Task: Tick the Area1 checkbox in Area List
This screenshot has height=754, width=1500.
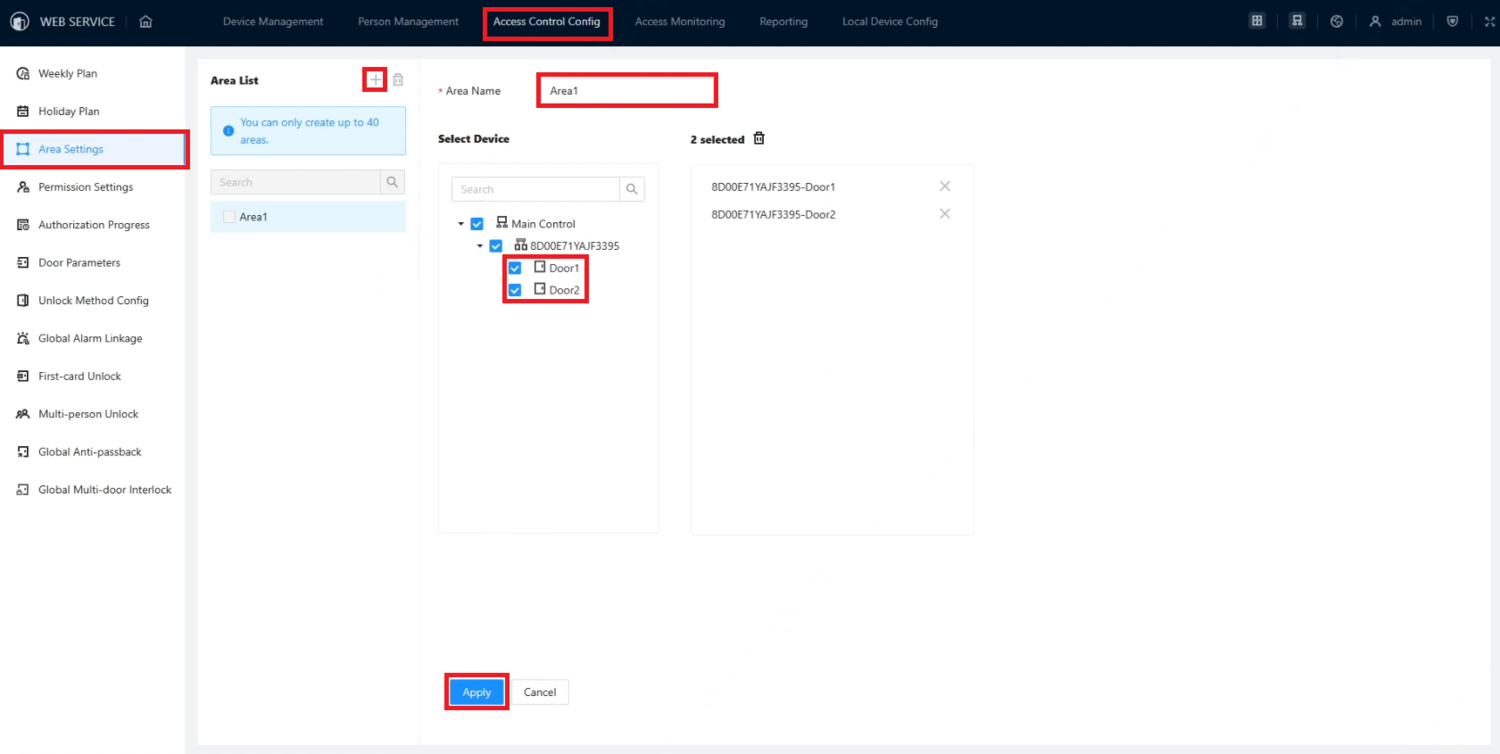Action: point(229,217)
